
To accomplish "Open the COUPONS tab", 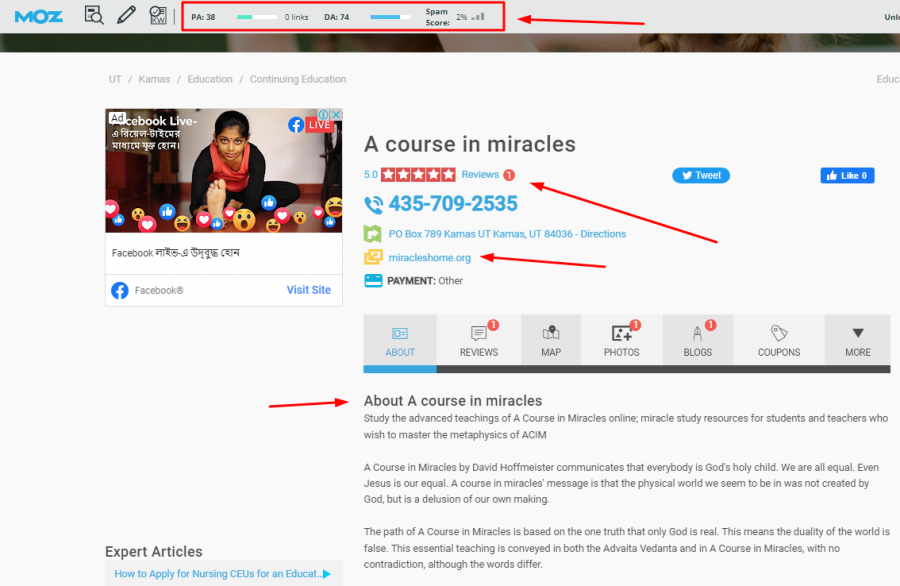I will coord(779,341).
